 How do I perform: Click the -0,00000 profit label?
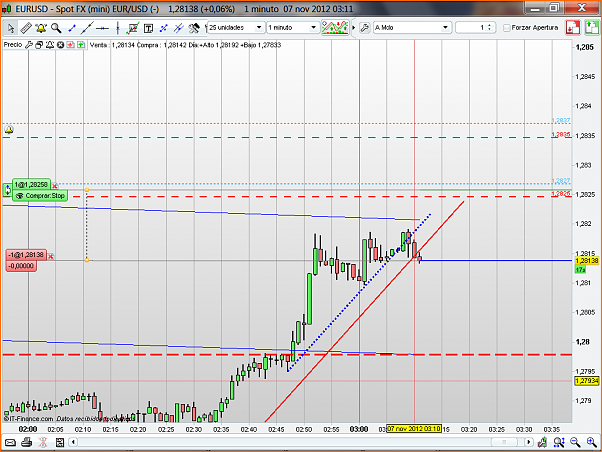point(21,266)
